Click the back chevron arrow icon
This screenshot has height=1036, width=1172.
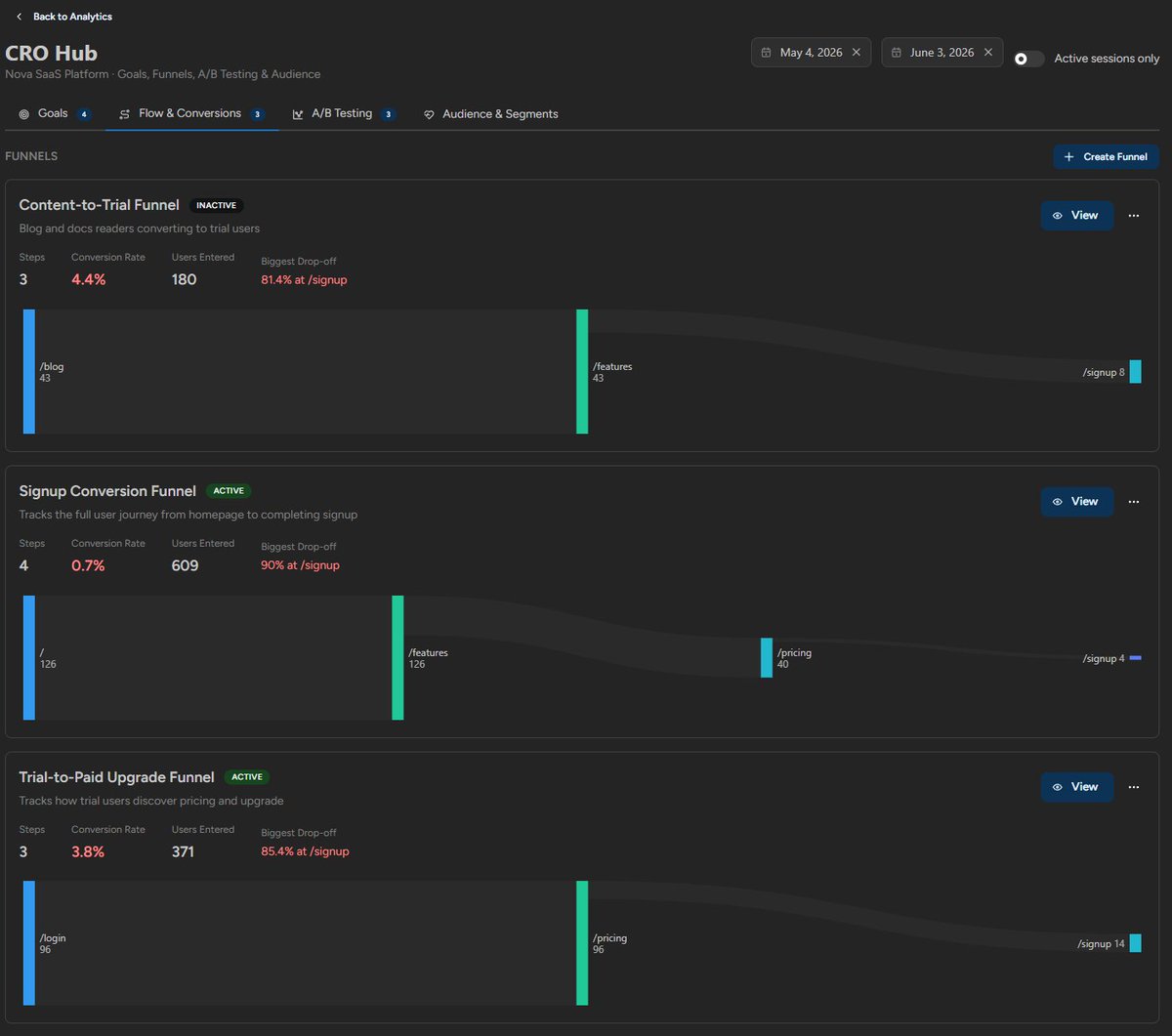[x=19, y=17]
